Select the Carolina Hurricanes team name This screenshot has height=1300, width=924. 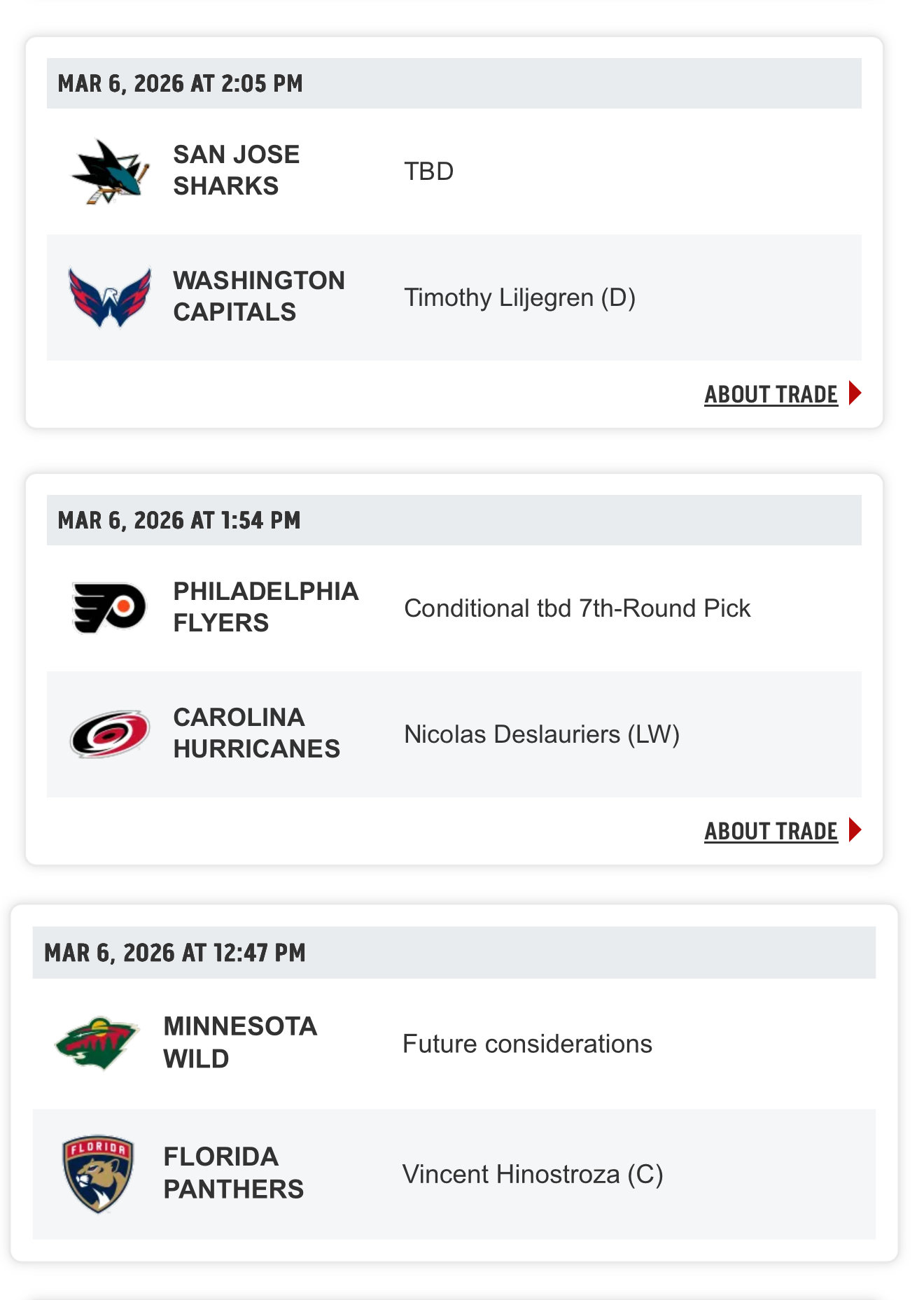coord(256,733)
